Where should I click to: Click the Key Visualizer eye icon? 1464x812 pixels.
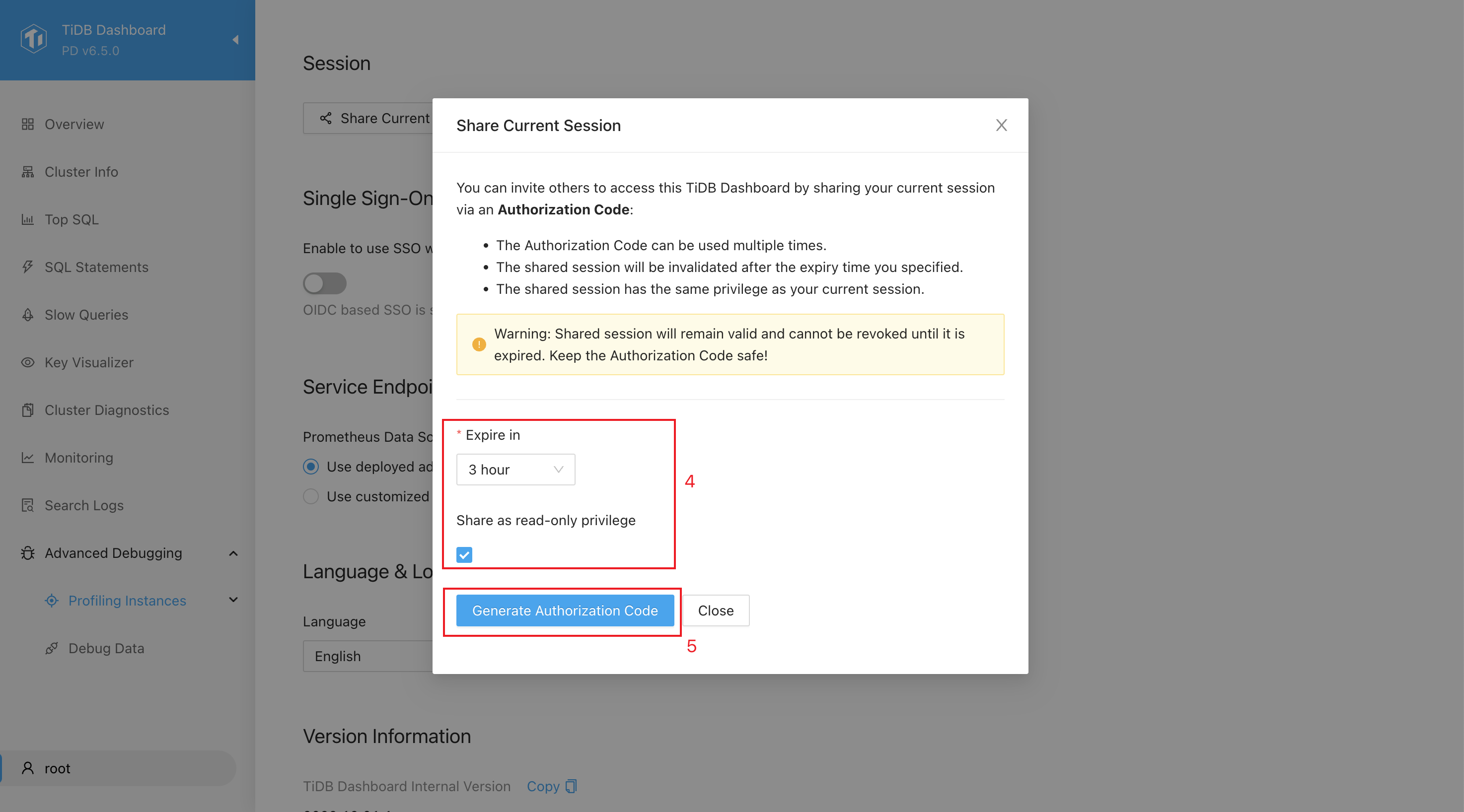coord(28,362)
